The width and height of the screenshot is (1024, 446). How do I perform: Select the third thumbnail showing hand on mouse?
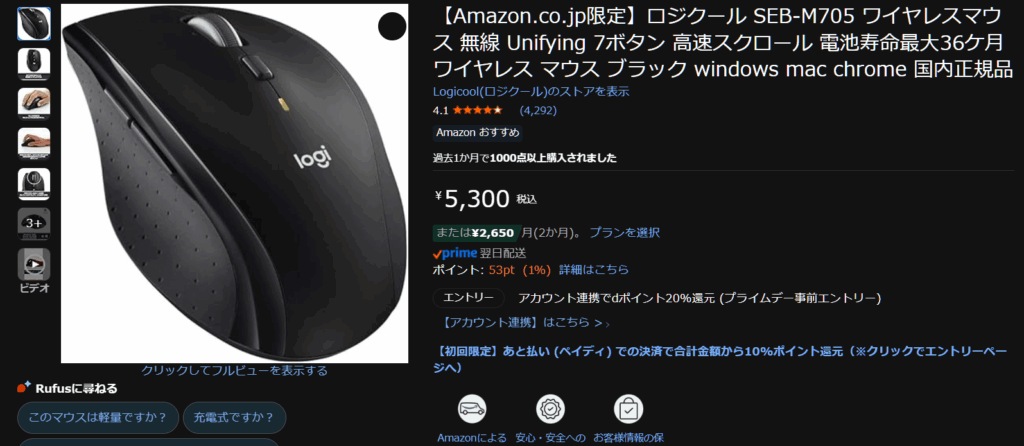pos(34,103)
